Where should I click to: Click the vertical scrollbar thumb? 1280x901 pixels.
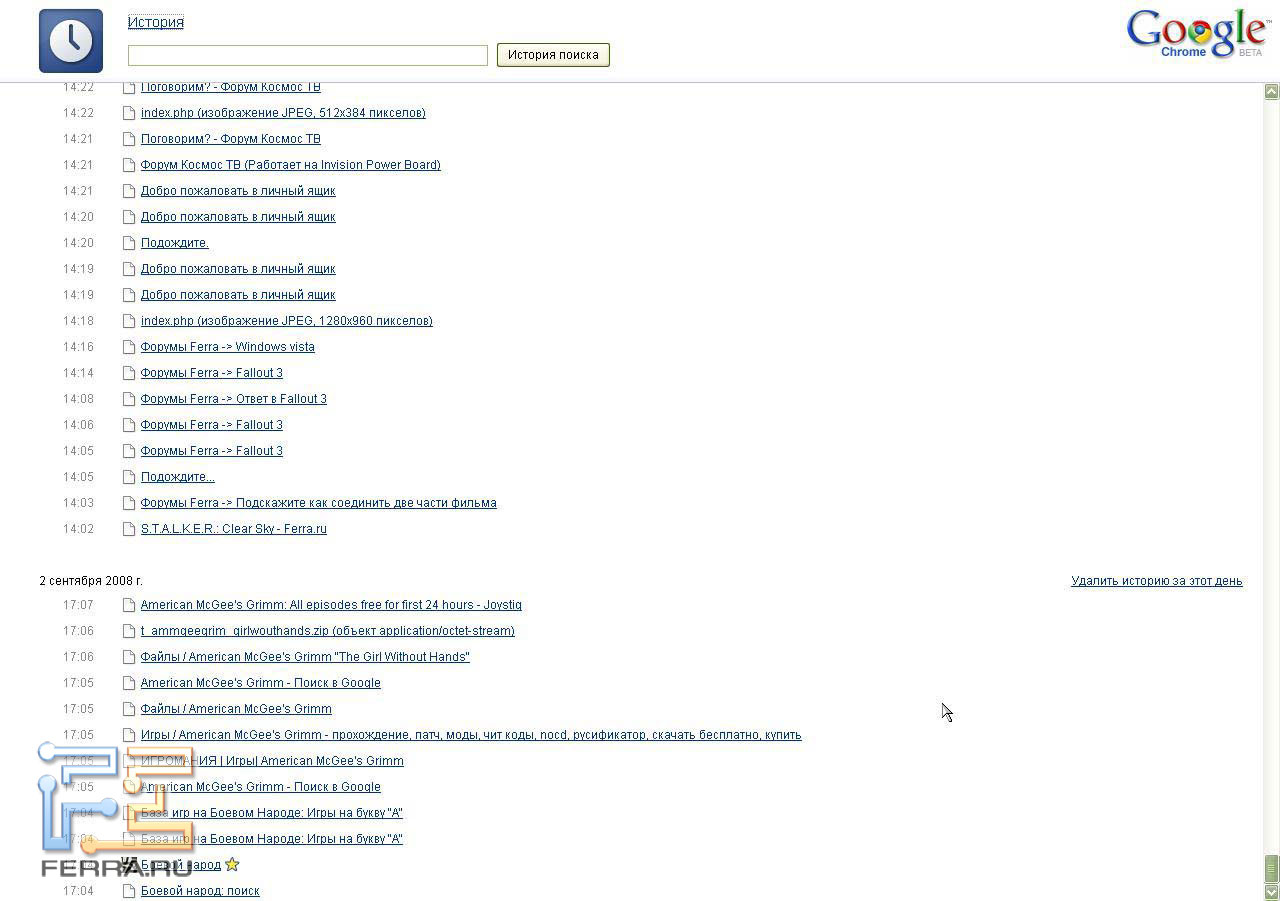[1272, 867]
